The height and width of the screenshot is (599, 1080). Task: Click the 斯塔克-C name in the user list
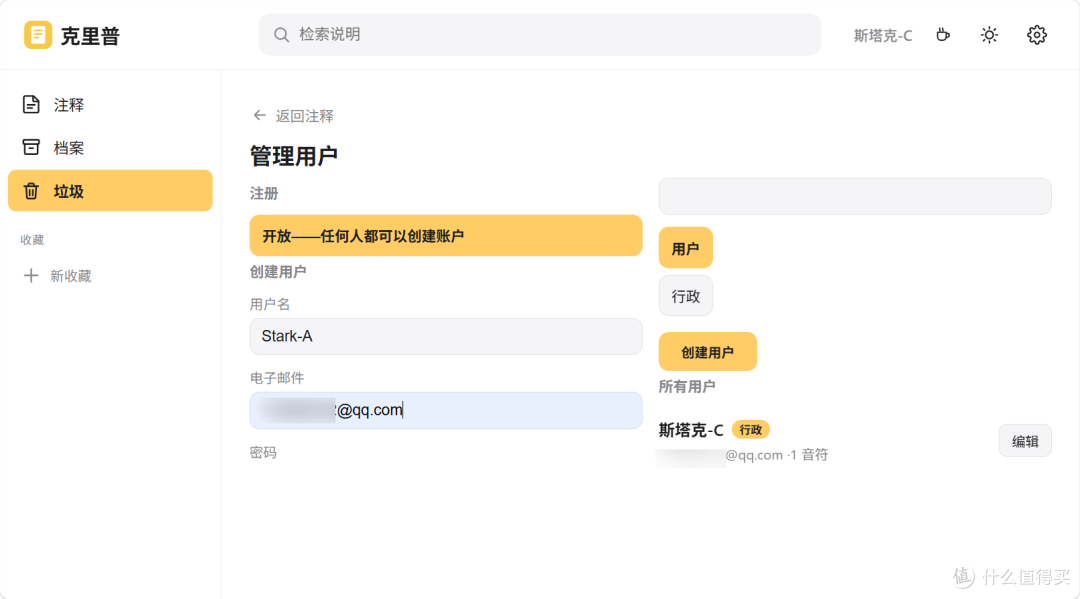[x=691, y=430]
